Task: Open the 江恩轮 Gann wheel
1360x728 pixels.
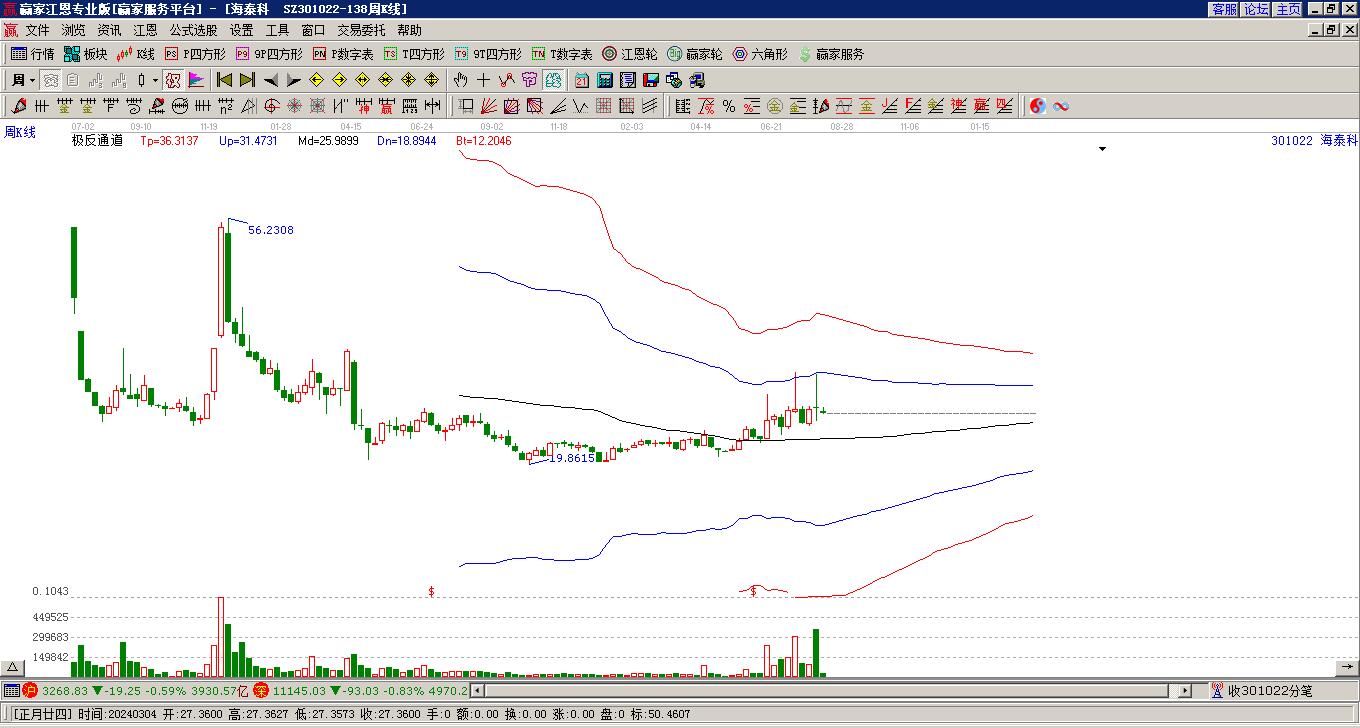Action: click(x=630, y=54)
